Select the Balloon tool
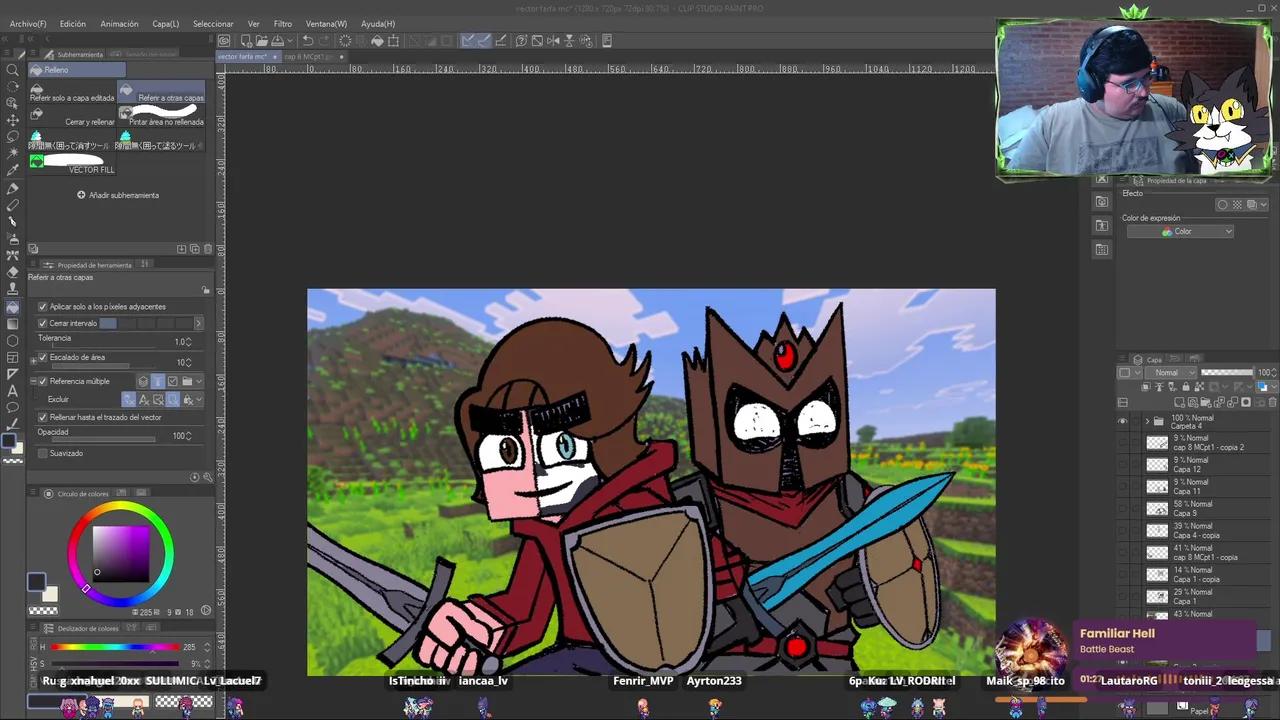The height and width of the screenshot is (720, 1280). 13,408
